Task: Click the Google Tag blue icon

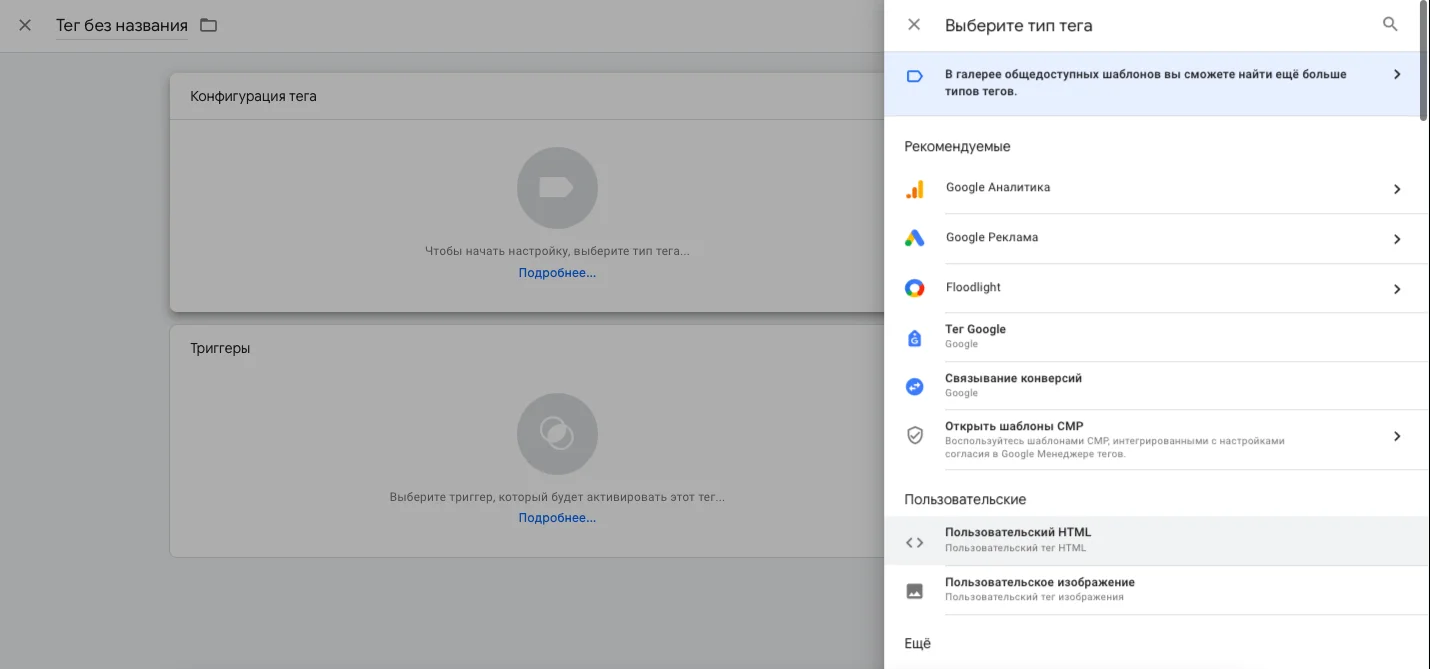Action: tap(915, 338)
